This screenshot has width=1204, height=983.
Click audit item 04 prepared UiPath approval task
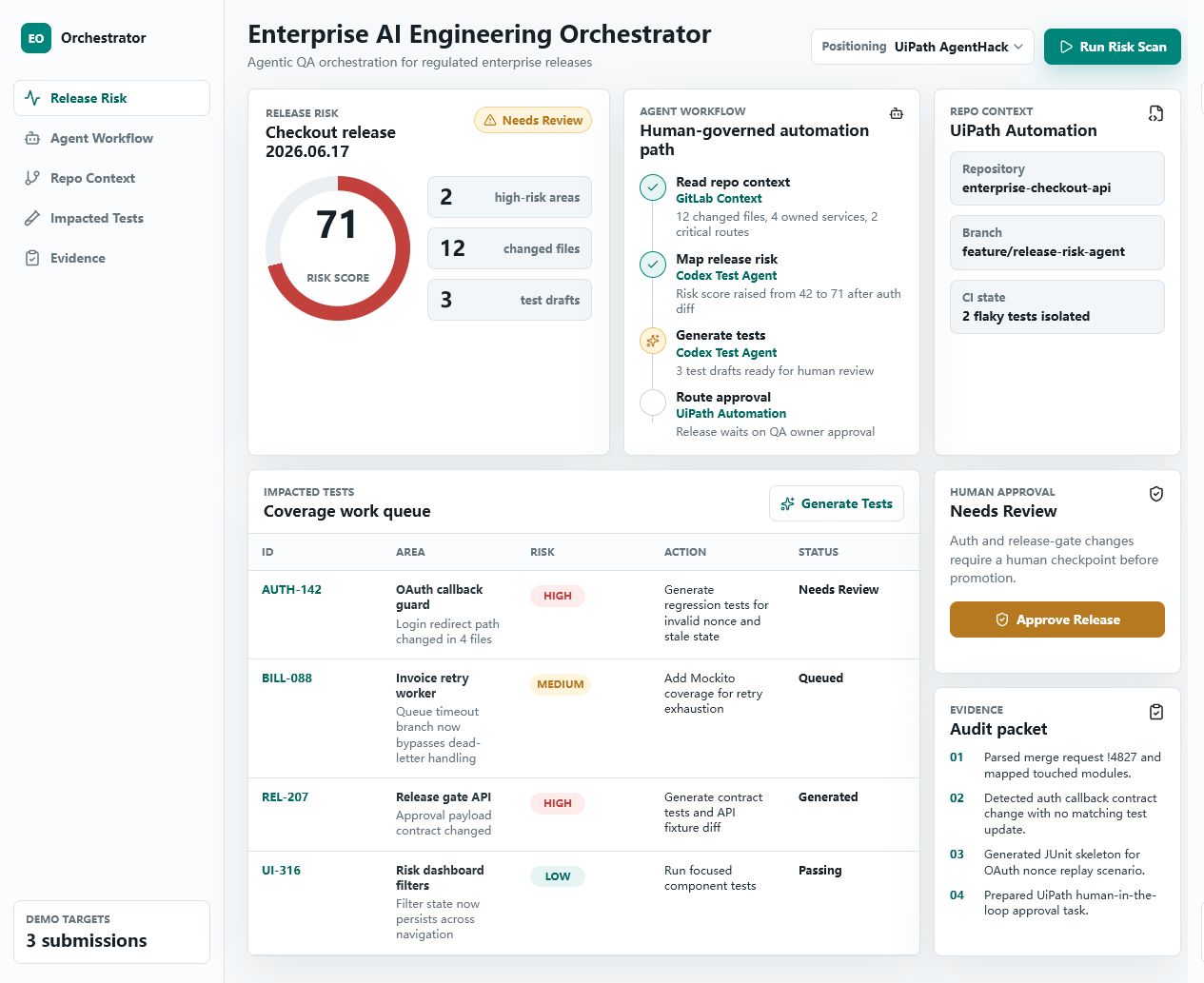point(1056,903)
